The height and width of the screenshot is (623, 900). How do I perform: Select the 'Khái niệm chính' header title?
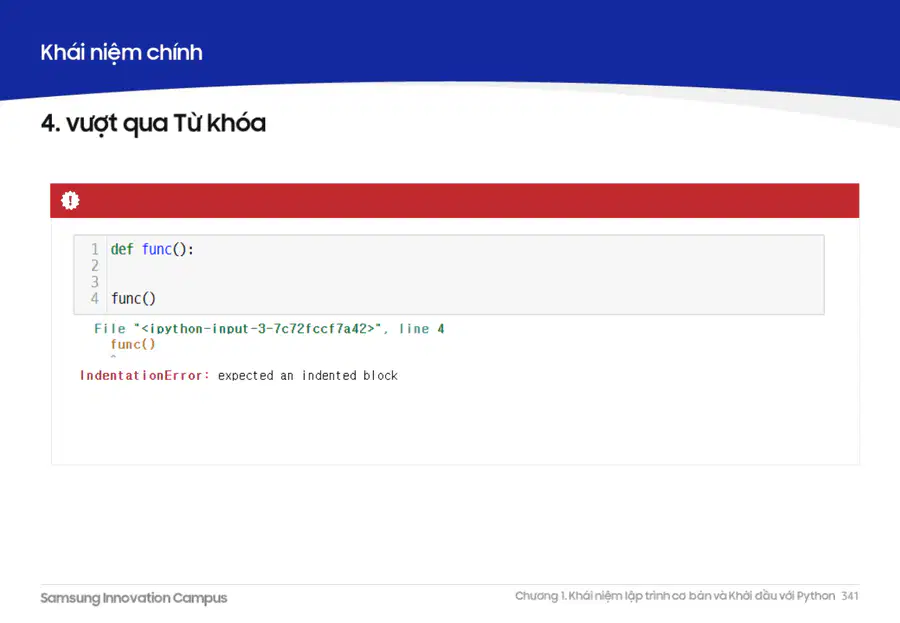[x=121, y=53]
